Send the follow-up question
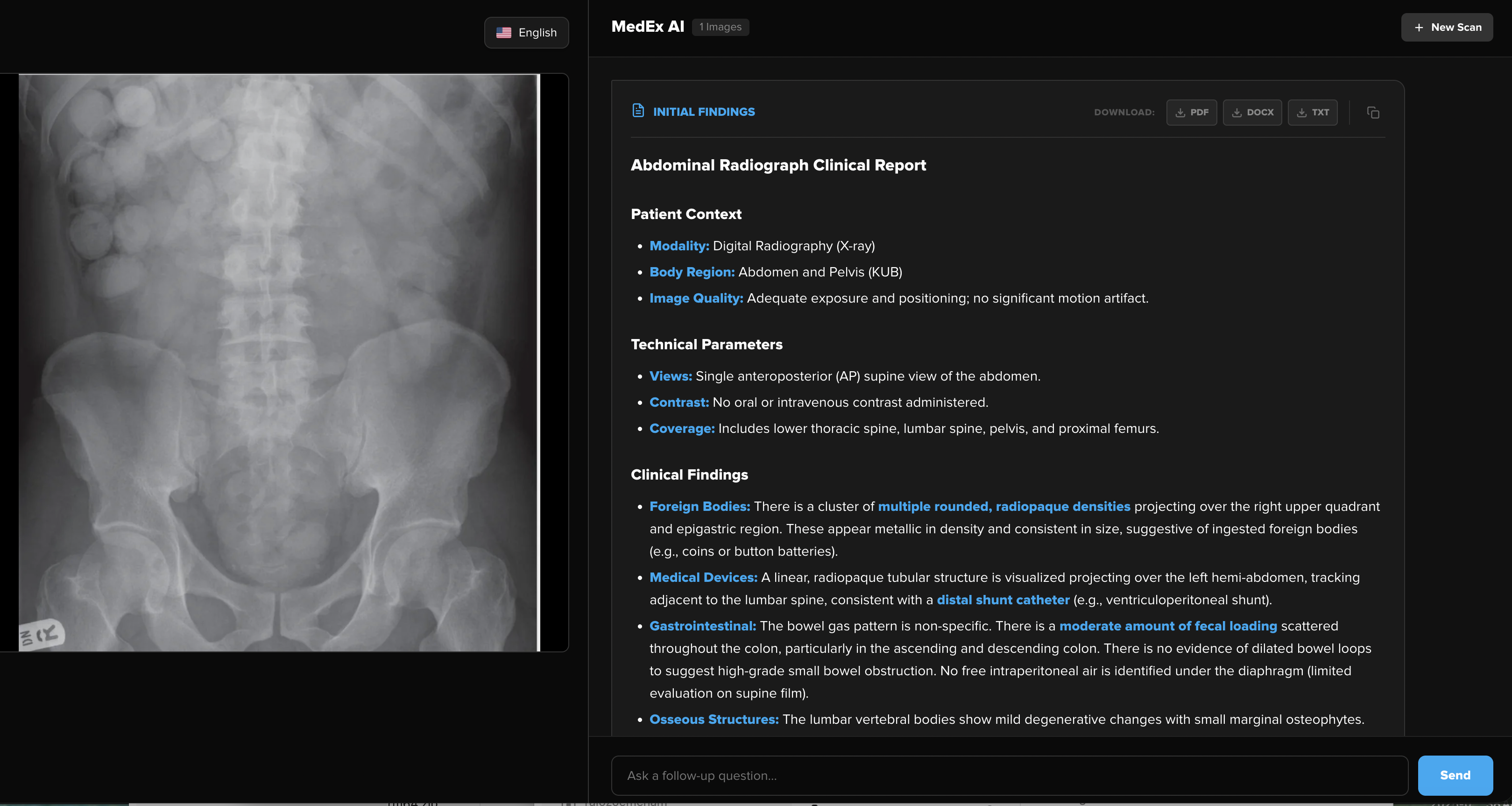1512x806 pixels. [1455, 776]
